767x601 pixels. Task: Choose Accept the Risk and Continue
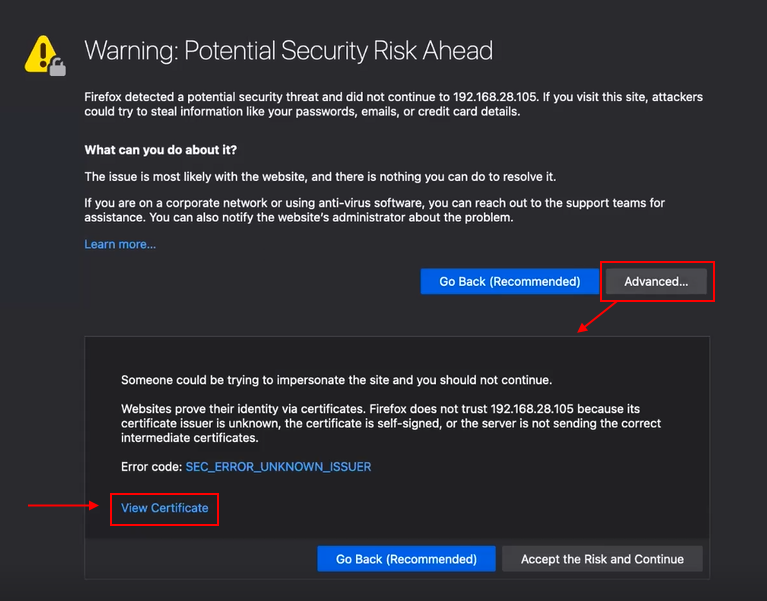coord(602,559)
